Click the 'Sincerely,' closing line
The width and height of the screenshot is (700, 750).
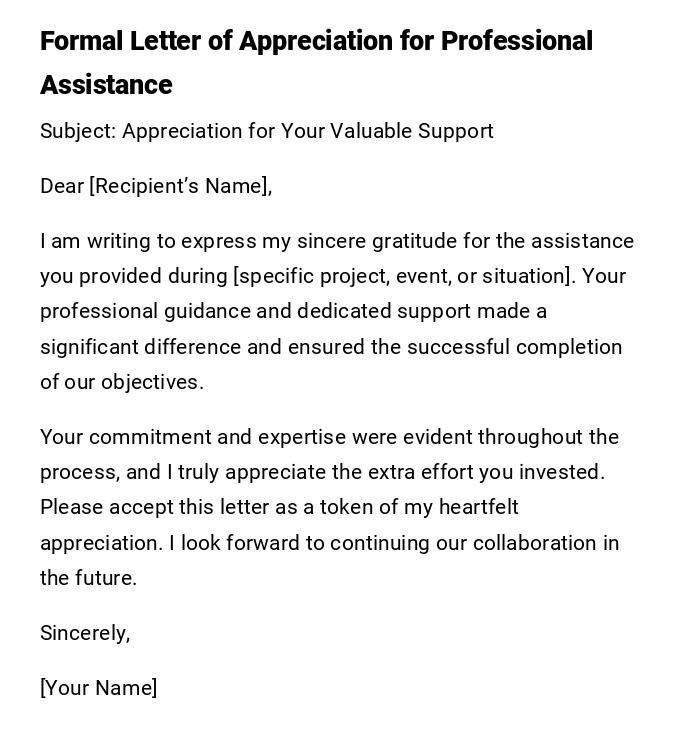[85, 633]
